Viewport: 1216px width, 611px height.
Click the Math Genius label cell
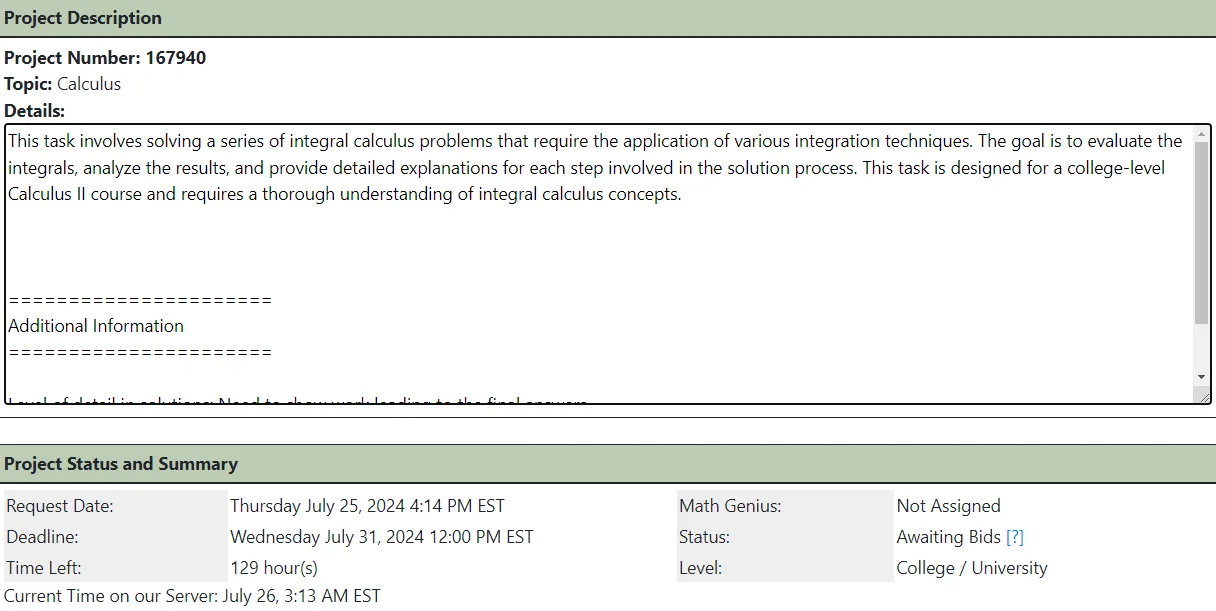tap(785, 506)
